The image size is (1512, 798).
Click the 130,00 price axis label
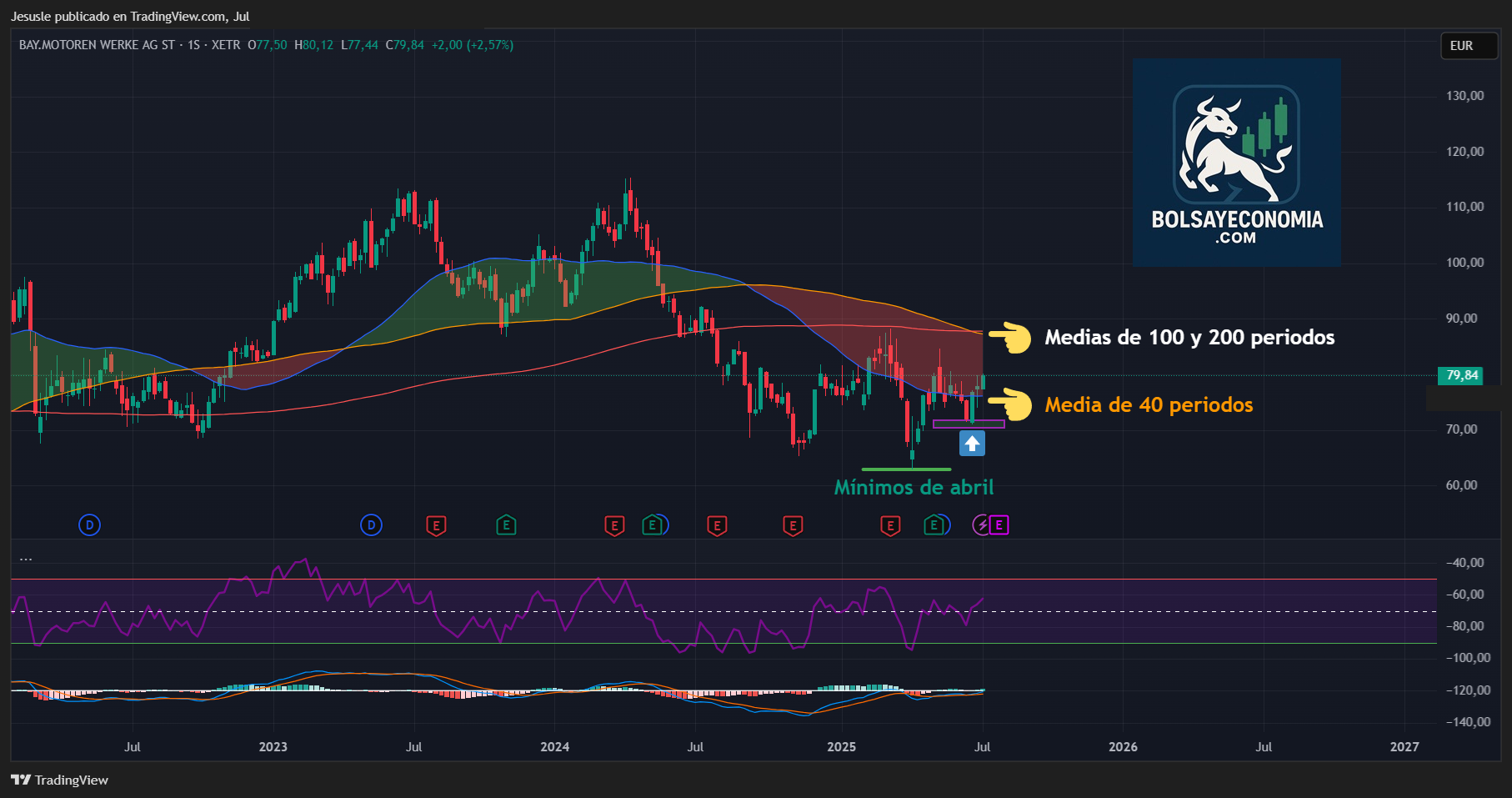1464,96
